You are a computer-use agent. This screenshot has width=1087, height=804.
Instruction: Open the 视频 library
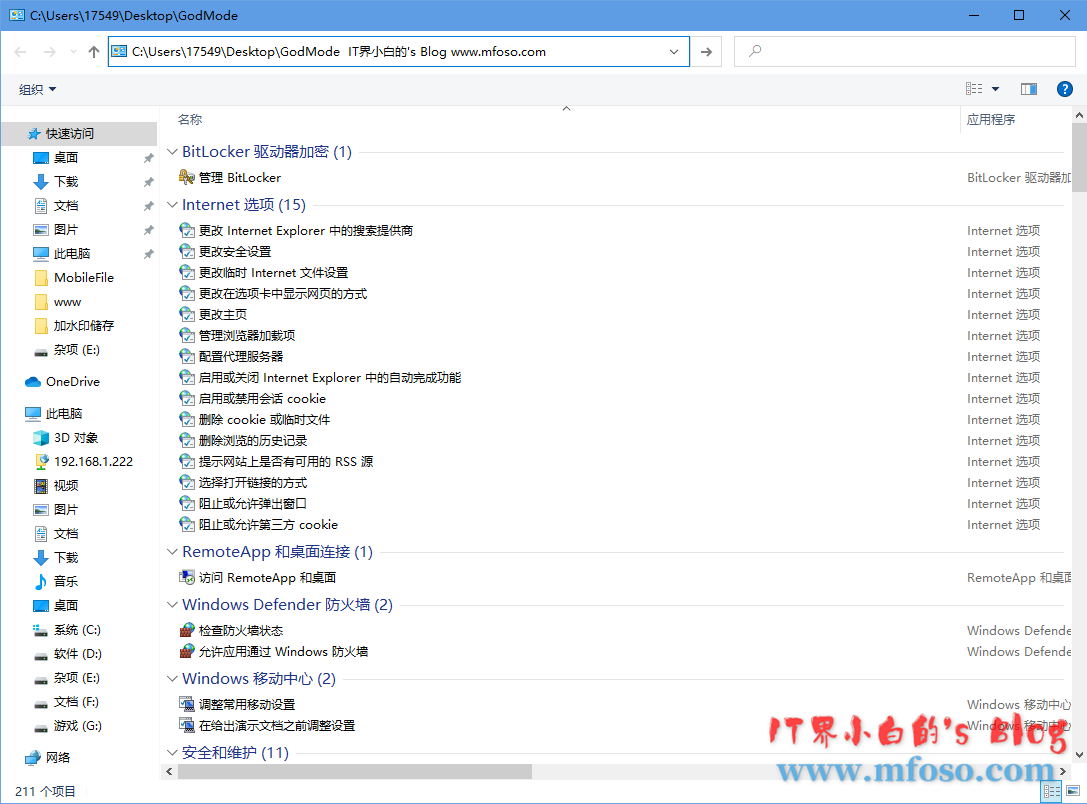pyautogui.click(x=66, y=485)
